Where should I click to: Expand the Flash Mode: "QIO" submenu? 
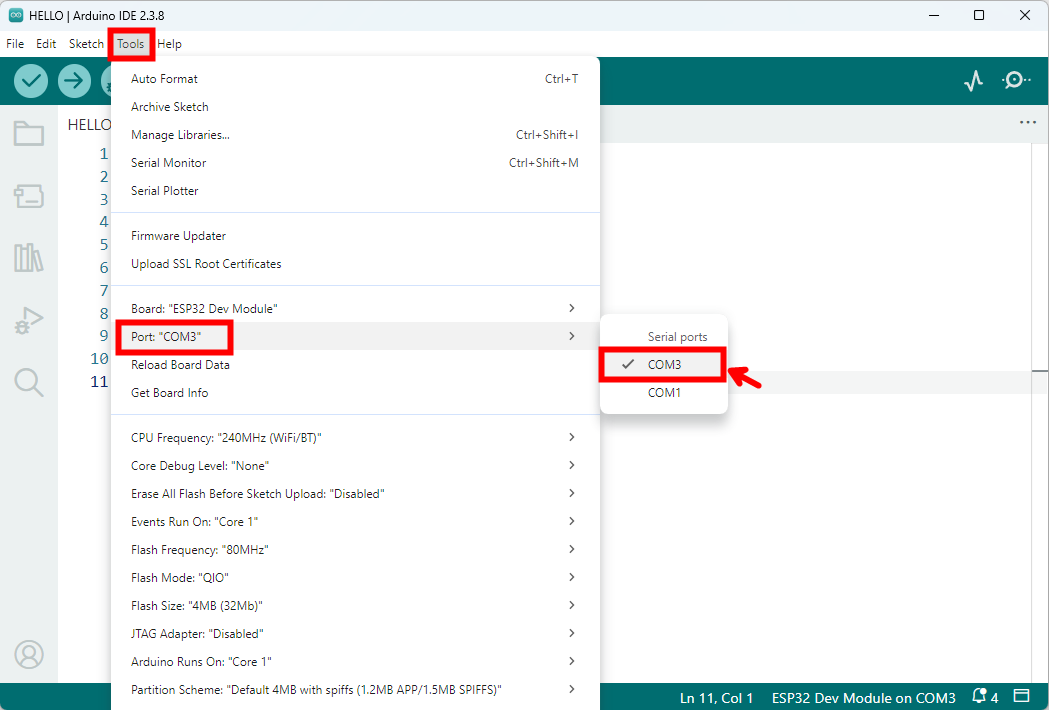[x=355, y=578]
